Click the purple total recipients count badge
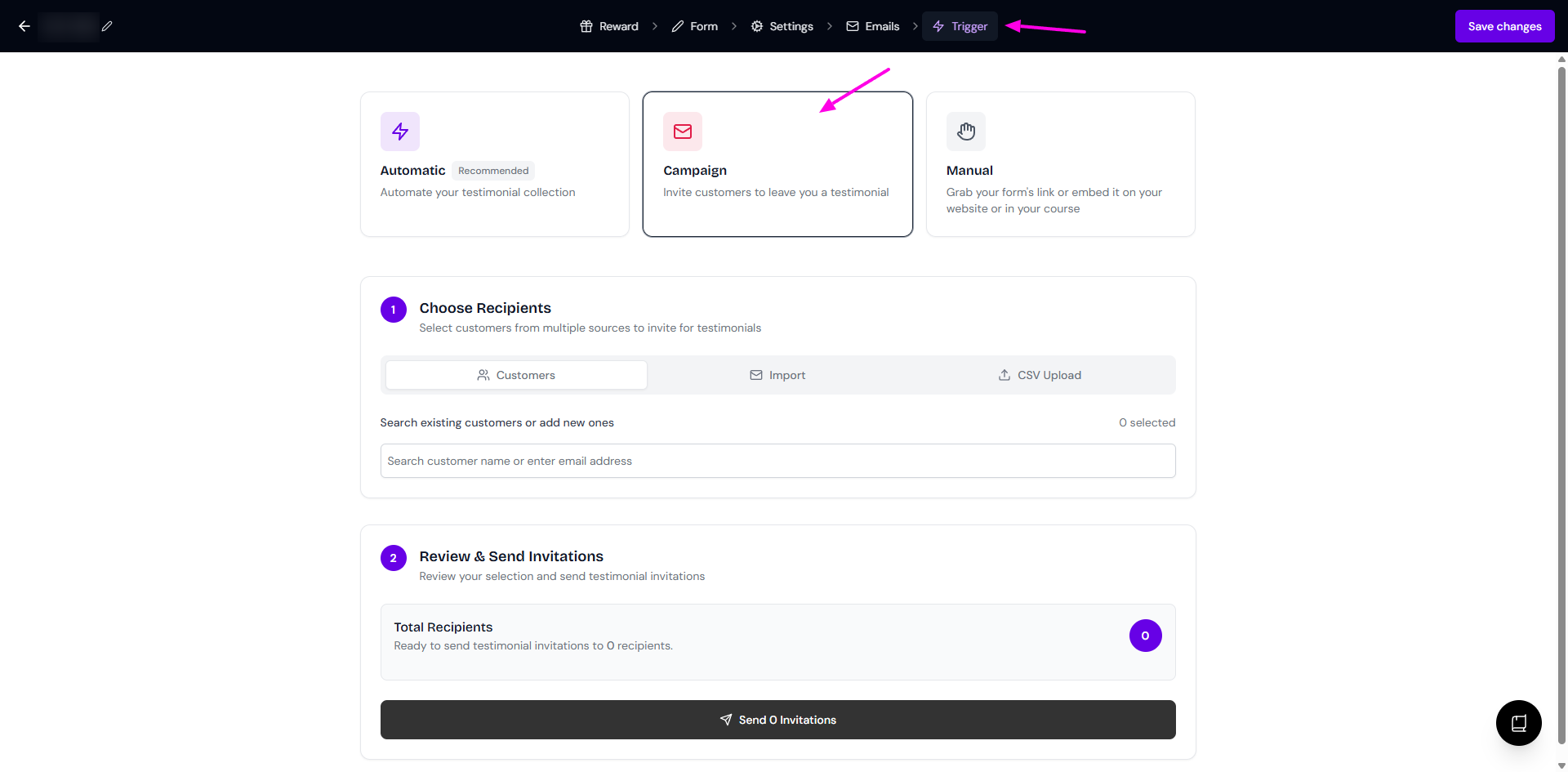 pos(1145,636)
